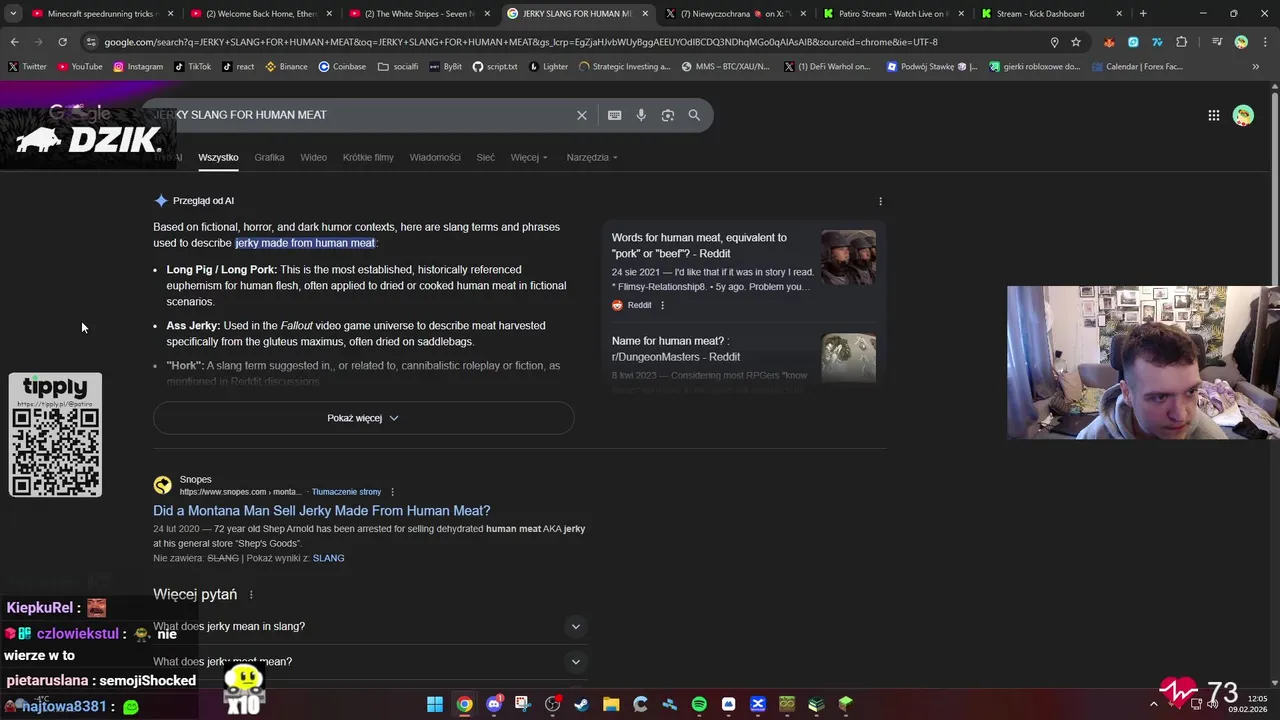The height and width of the screenshot is (720, 1280).
Task: Open Discord from the taskbar
Action: pos(493,704)
